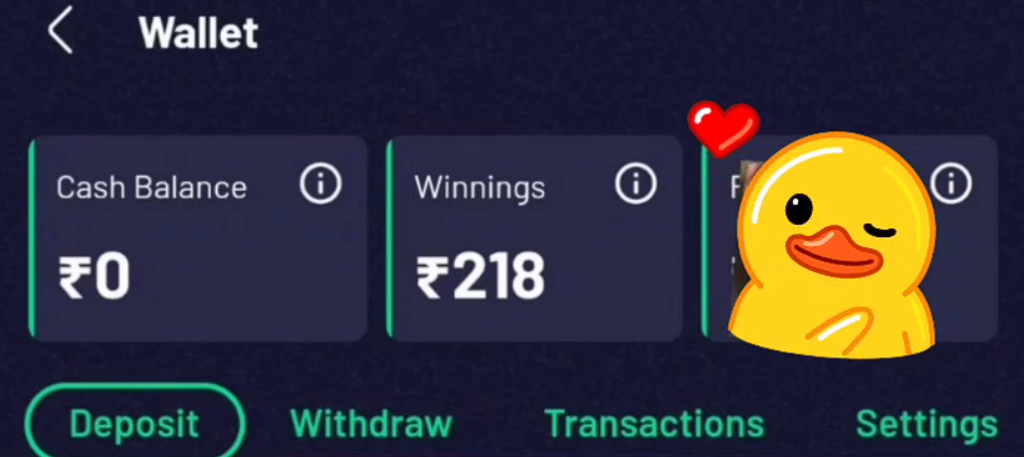This screenshot has height=457, width=1024.
Task: Click the Cash Balance label text
Action: point(152,188)
